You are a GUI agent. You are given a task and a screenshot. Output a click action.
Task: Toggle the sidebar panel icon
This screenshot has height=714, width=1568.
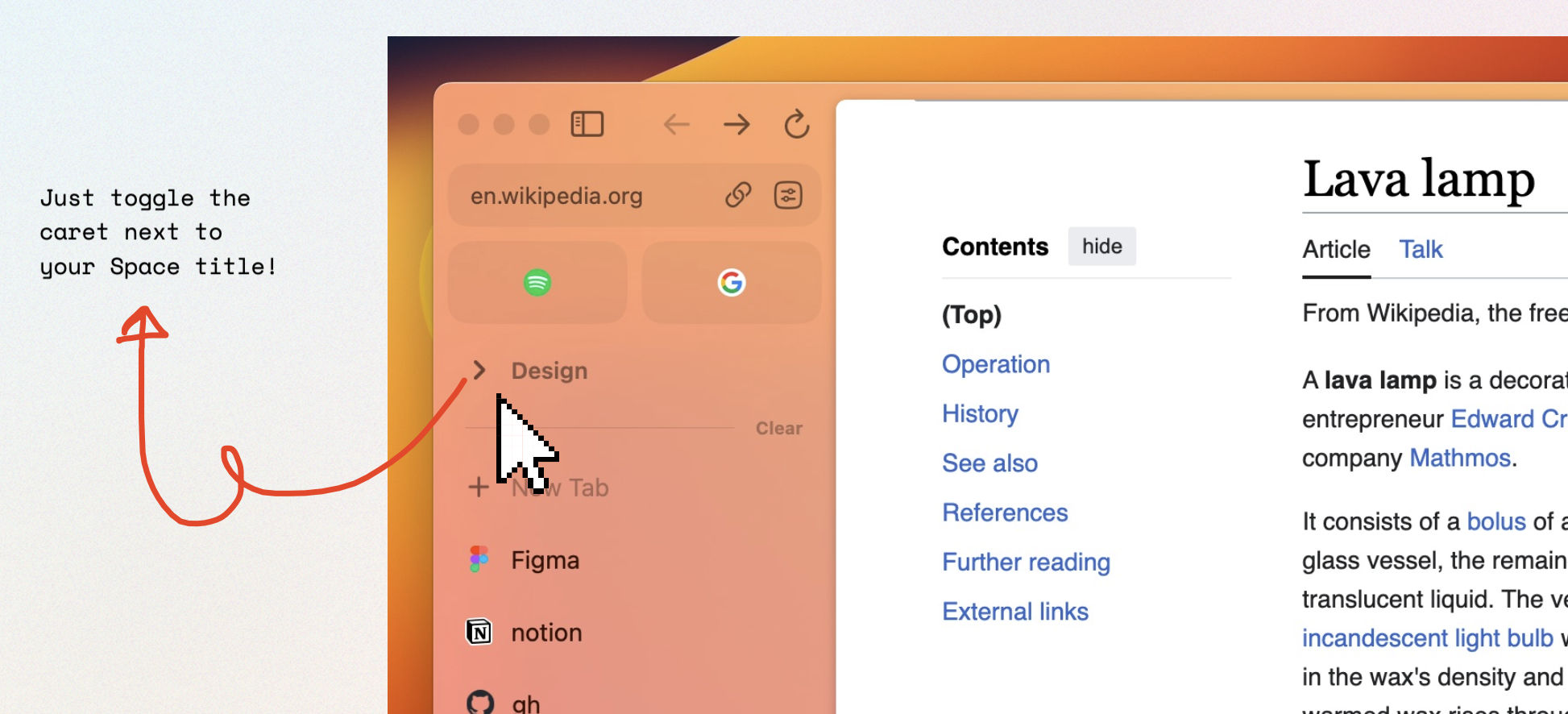coord(587,124)
